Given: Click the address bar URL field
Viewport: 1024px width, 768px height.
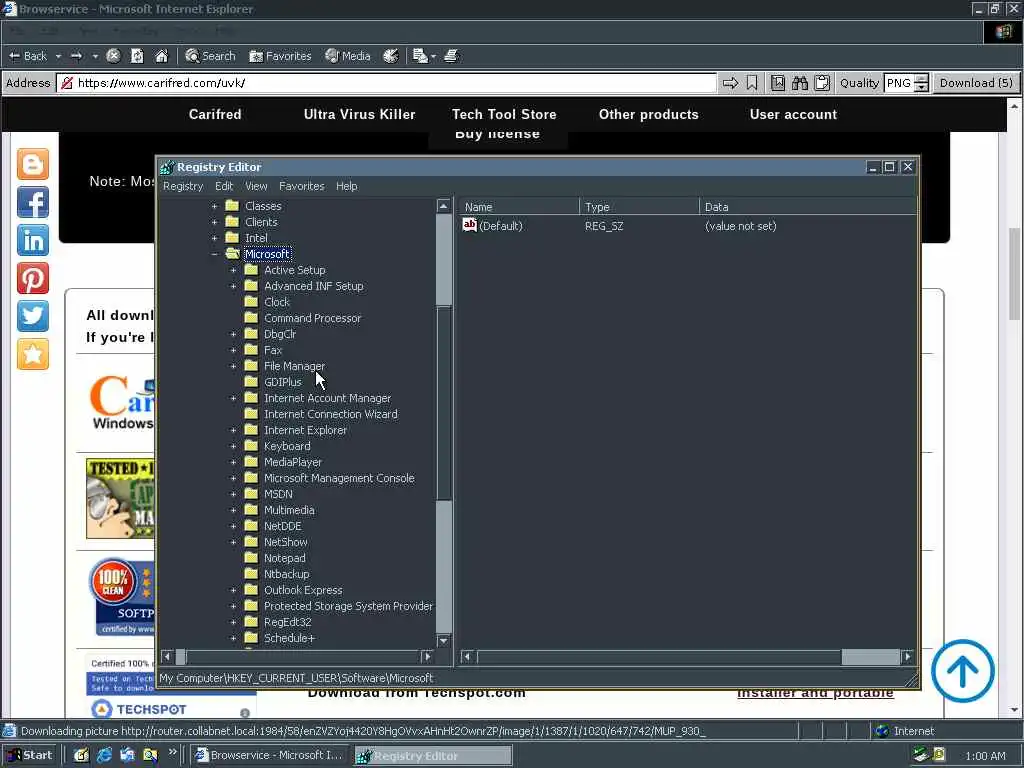Looking at the screenshot, I should (x=388, y=83).
